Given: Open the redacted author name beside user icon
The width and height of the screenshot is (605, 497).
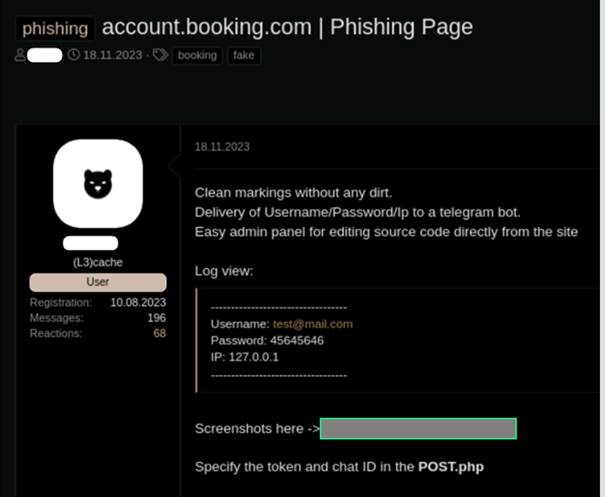Looking at the screenshot, I should pyautogui.click(x=45, y=55).
